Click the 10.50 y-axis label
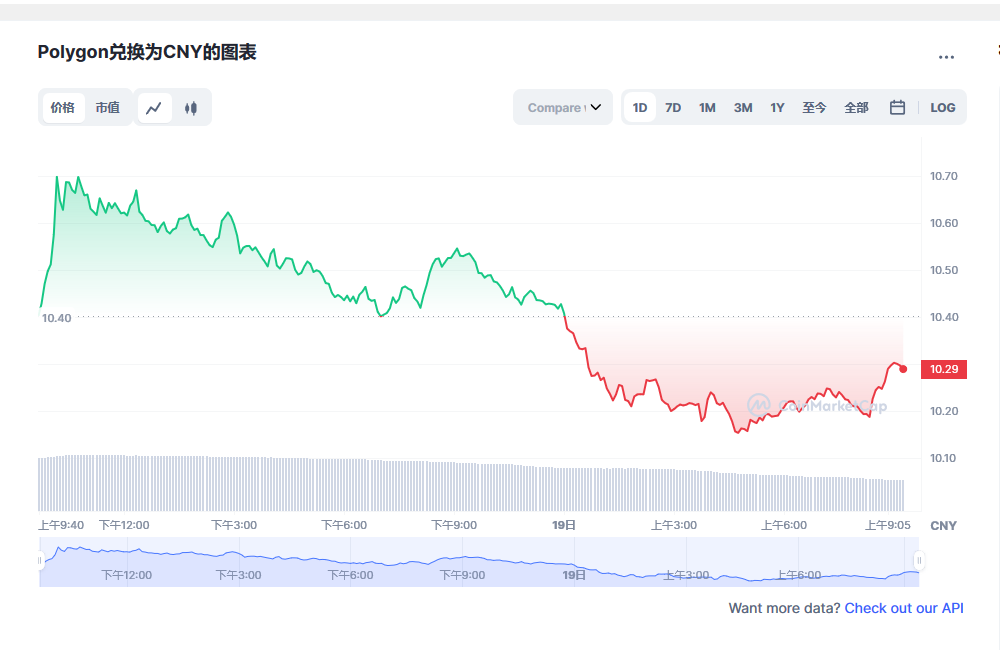The image size is (1000, 650). coord(944,270)
